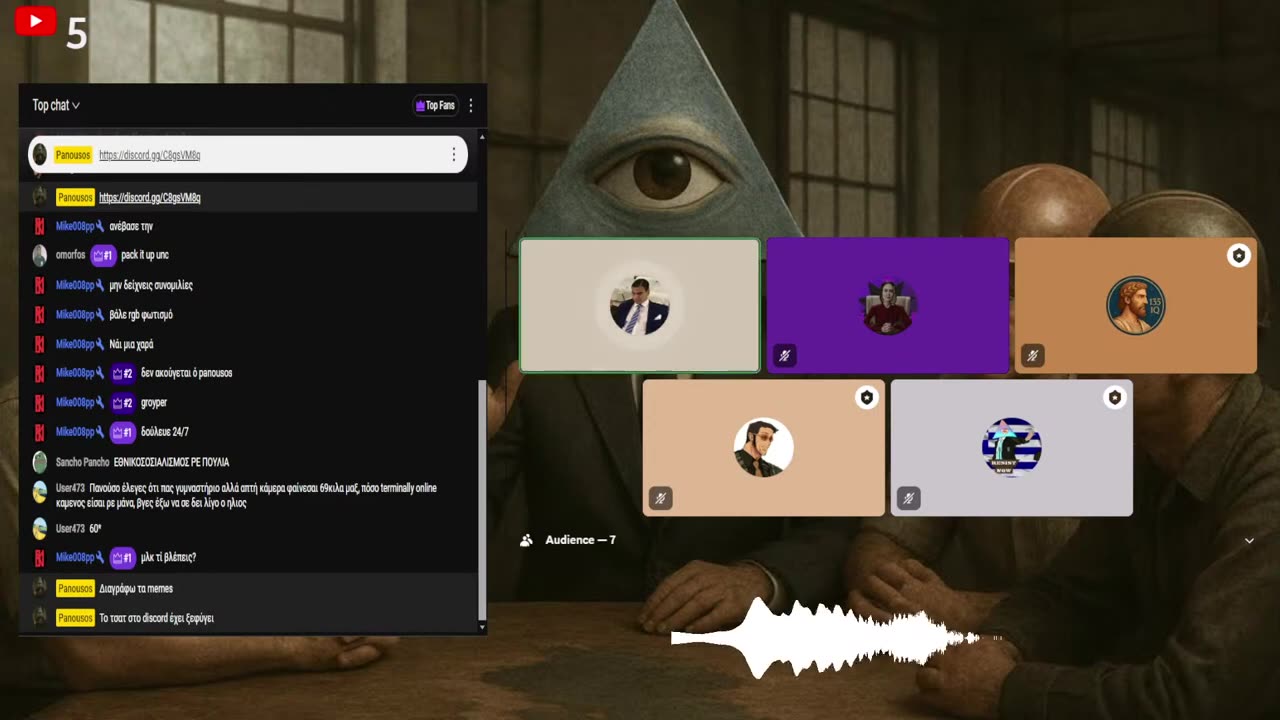Image resolution: width=1280 pixels, height=720 pixels.
Task: Click the shield badge on Greek flag tile
Action: coord(1115,398)
